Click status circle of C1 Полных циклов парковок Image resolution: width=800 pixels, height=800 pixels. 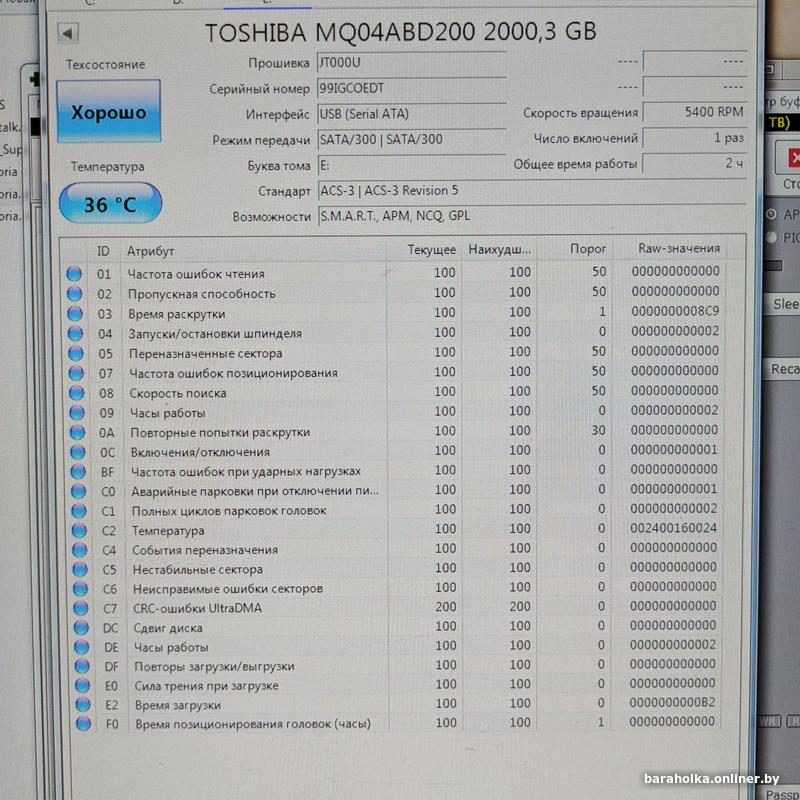(x=79, y=511)
